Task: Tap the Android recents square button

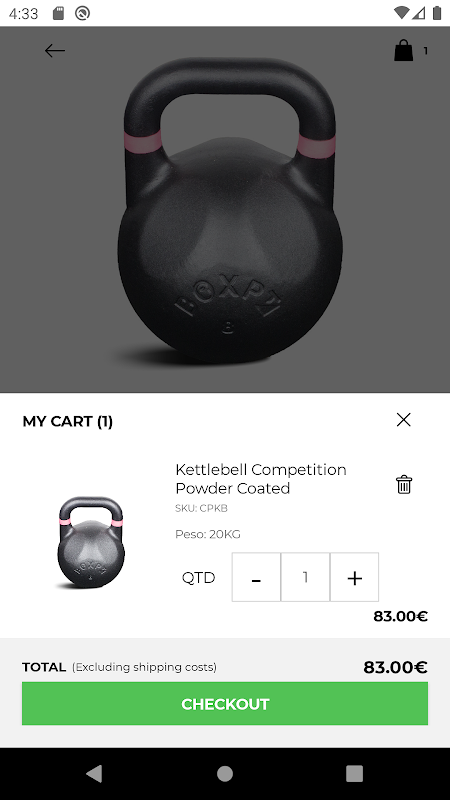Action: (355, 773)
